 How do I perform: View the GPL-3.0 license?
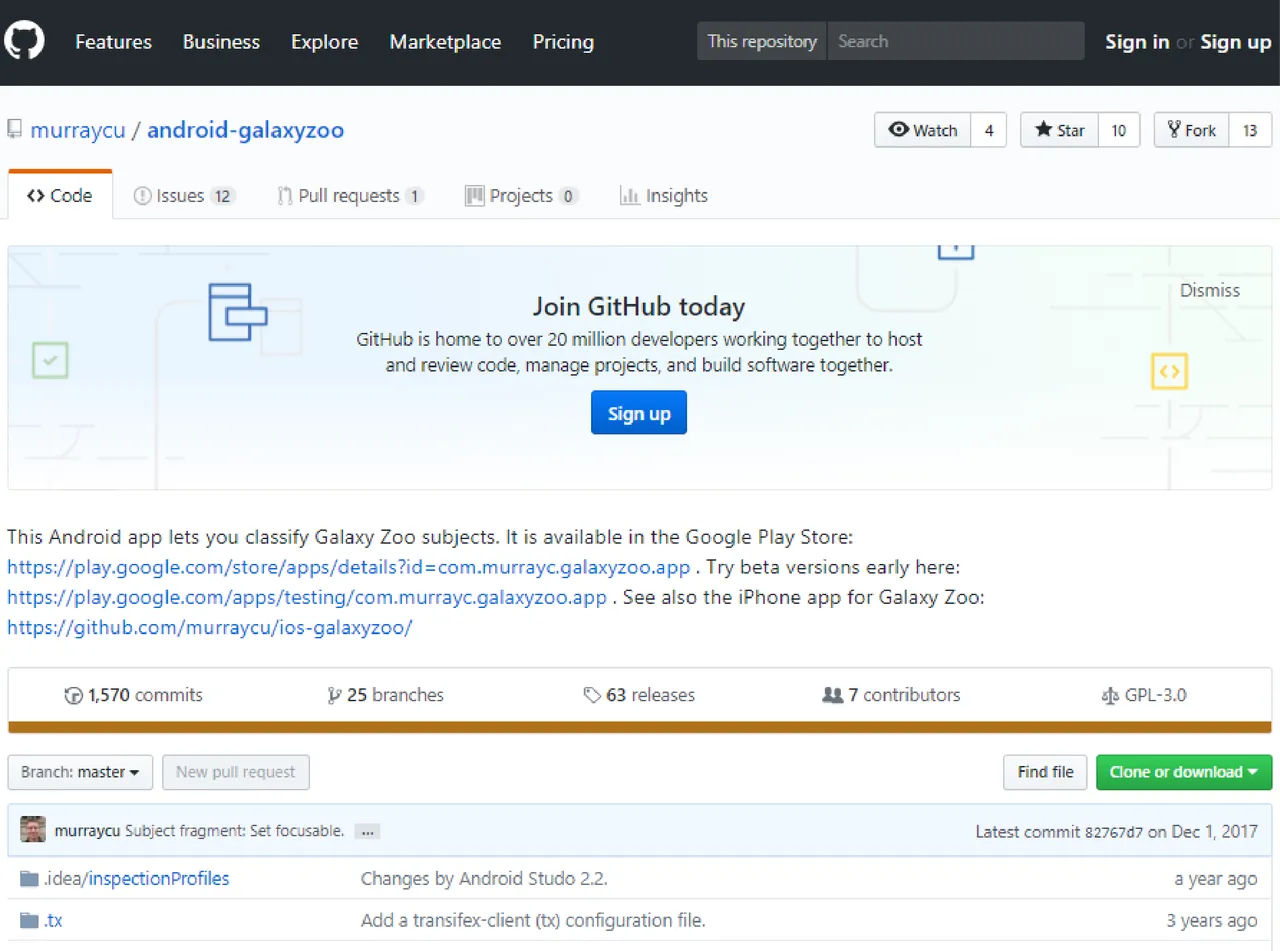click(1143, 695)
